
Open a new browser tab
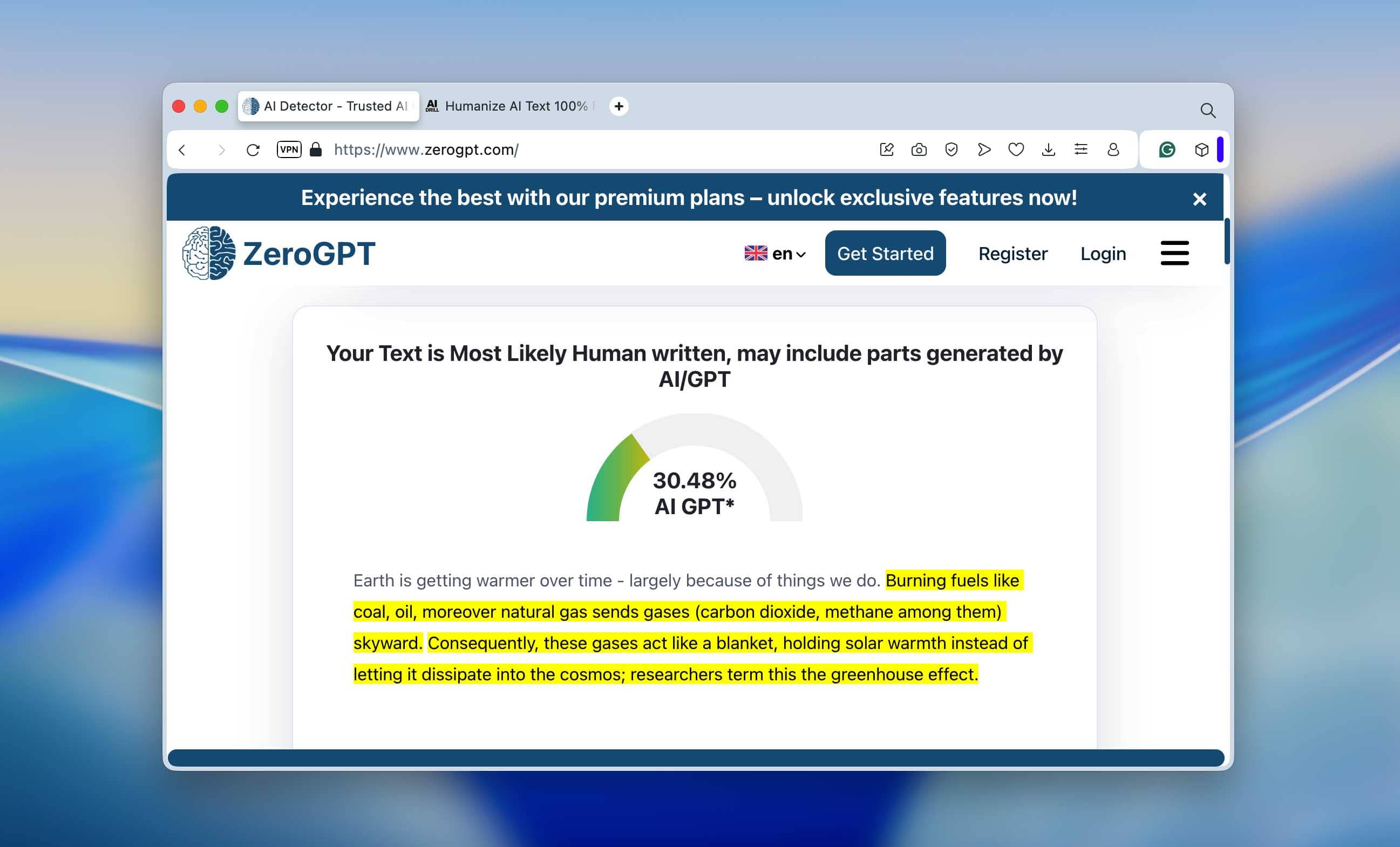click(x=619, y=106)
